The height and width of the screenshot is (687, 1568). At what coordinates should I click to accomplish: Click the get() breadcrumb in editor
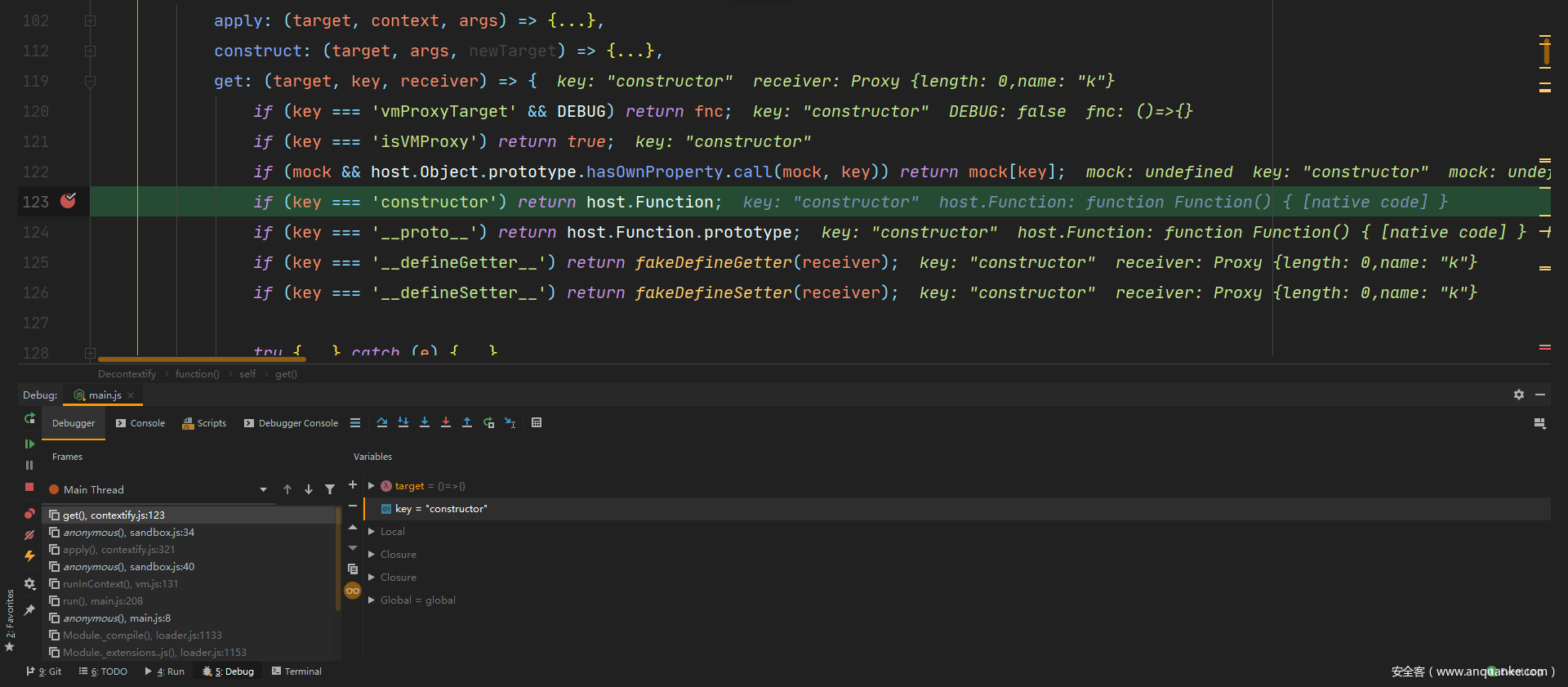point(286,374)
